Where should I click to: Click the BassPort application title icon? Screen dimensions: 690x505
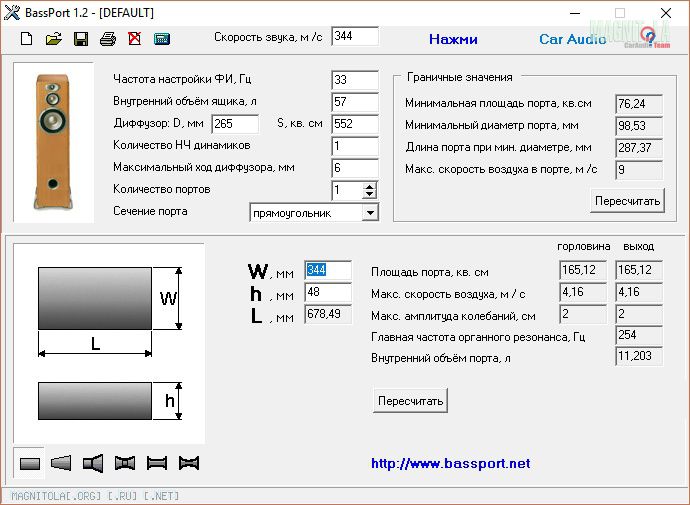(x=11, y=12)
